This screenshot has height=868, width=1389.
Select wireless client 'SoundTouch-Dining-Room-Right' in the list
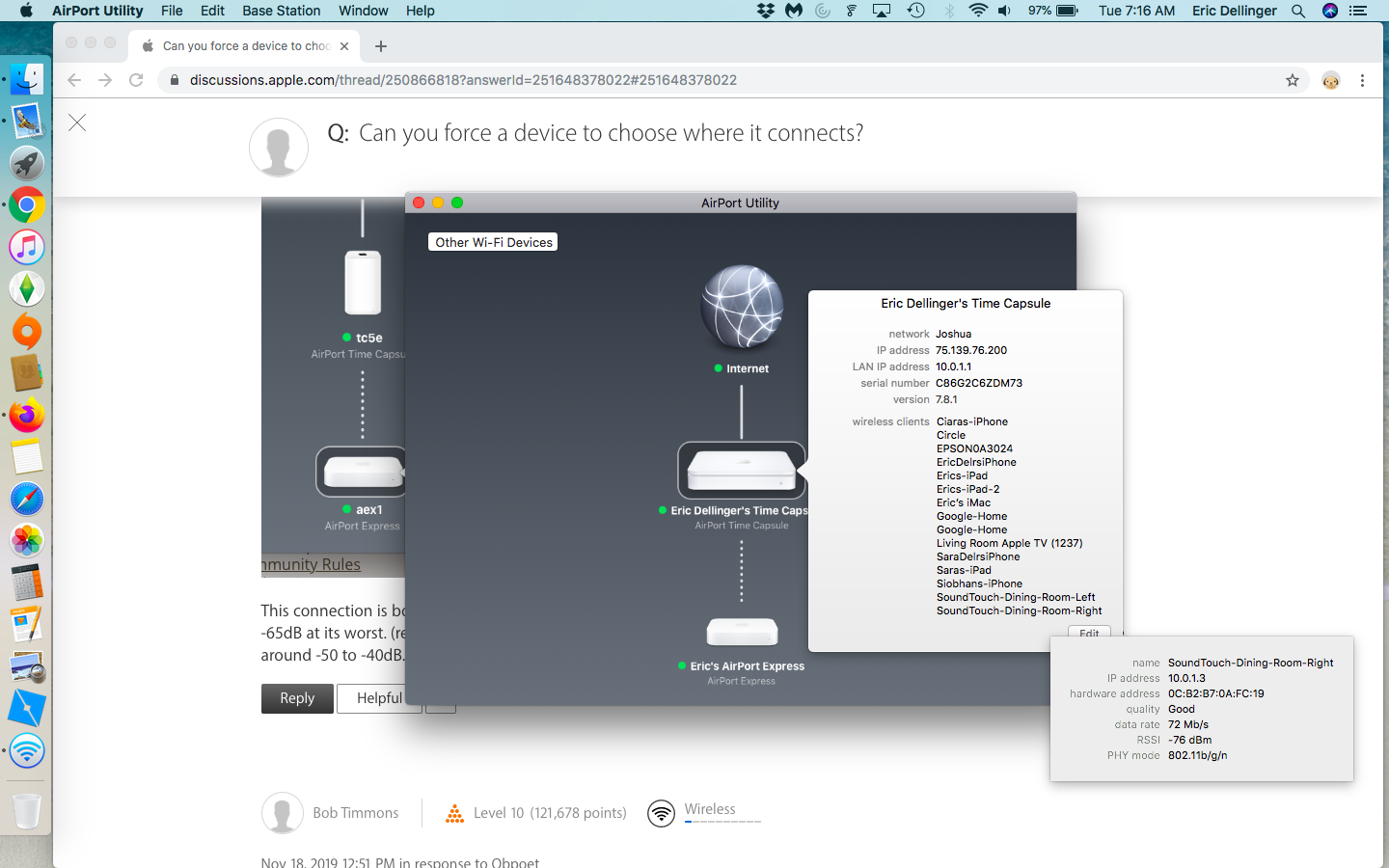1019,610
